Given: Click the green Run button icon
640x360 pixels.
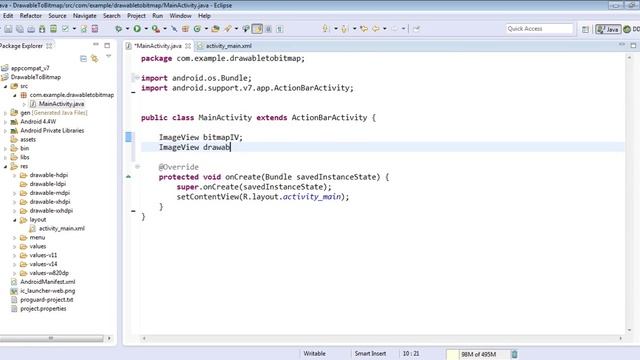Looking at the screenshot, I should coord(137,29).
